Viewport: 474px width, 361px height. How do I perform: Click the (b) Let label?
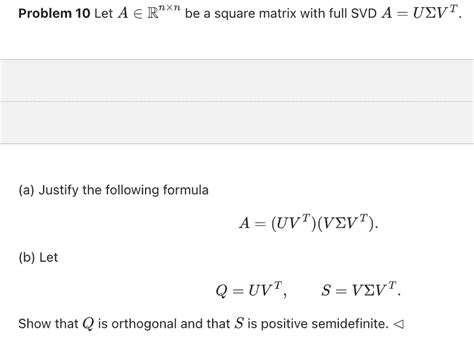(38, 258)
